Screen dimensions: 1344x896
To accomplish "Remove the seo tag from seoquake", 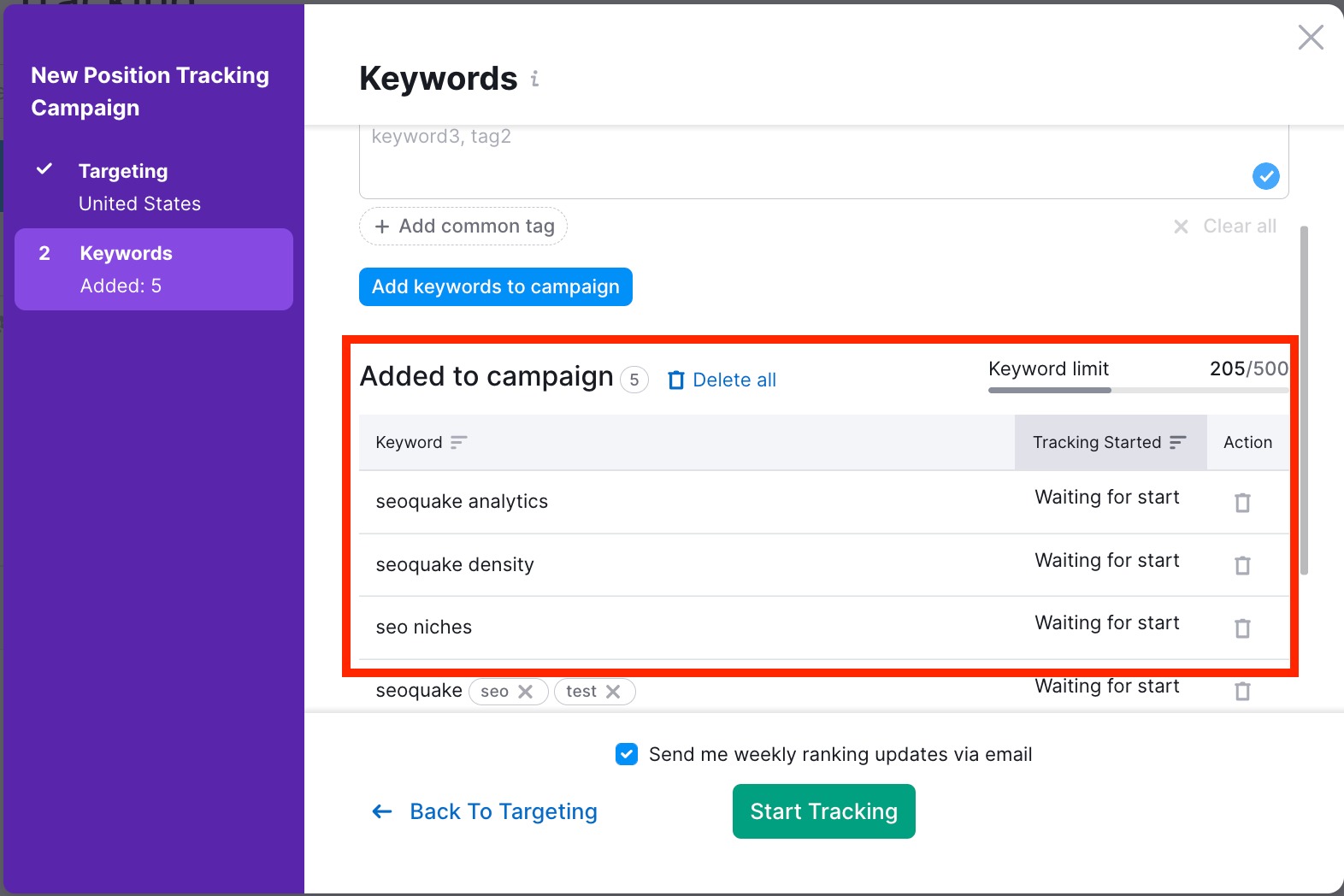I will [x=526, y=692].
